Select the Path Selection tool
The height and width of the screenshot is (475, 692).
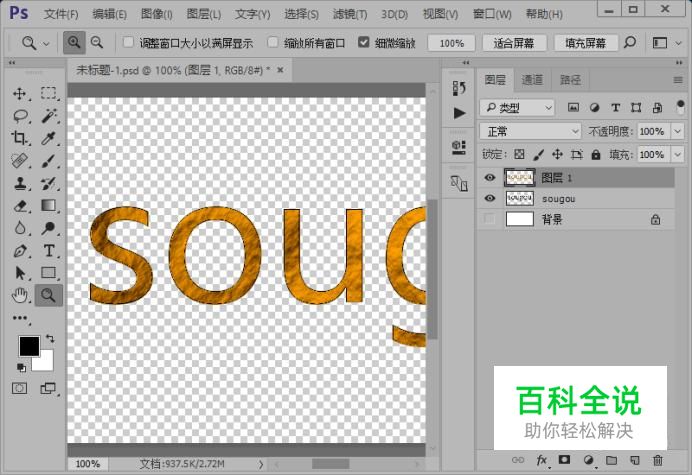pyautogui.click(x=20, y=273)
